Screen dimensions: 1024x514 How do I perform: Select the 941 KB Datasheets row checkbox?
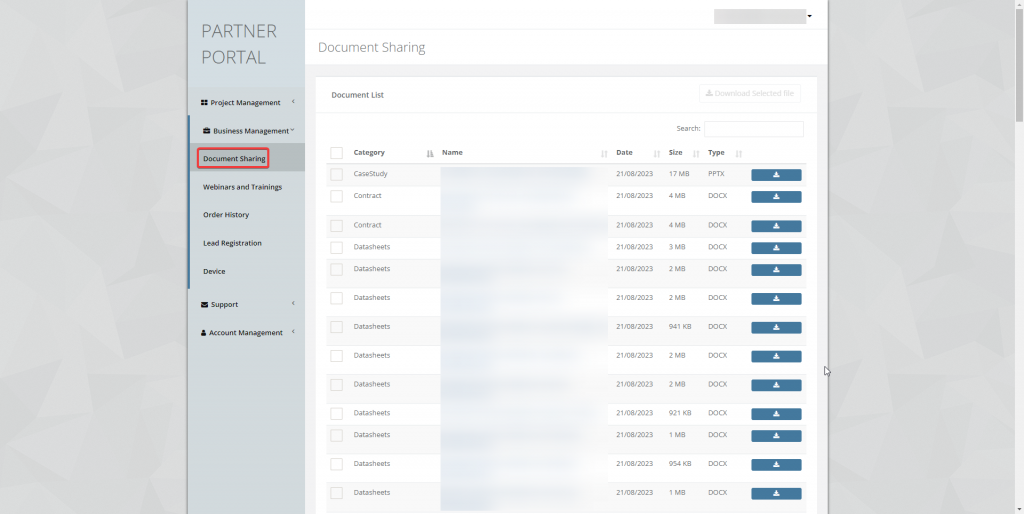point(337,327)
